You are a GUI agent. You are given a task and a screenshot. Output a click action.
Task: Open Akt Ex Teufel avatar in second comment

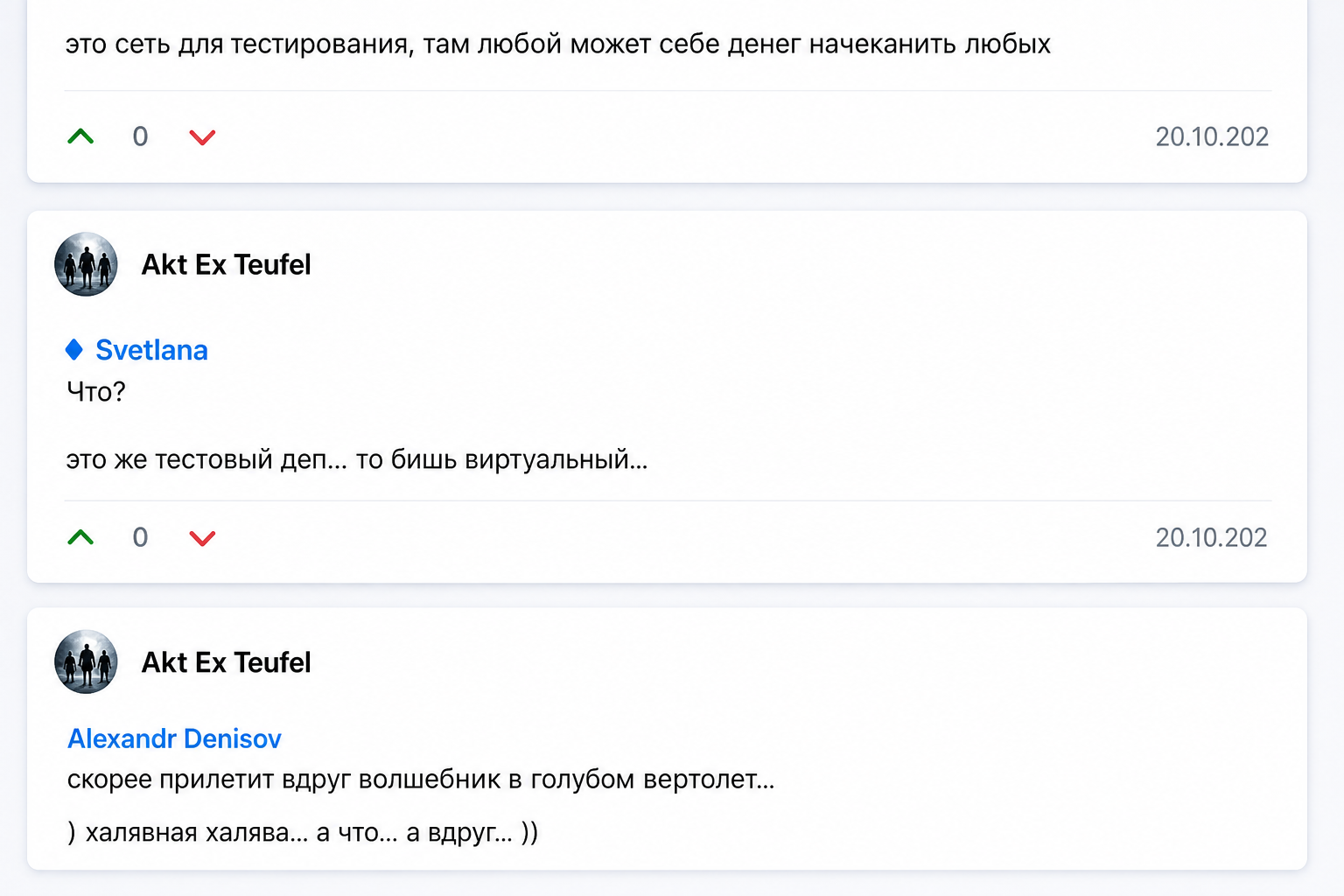click(x=86, y=264)
